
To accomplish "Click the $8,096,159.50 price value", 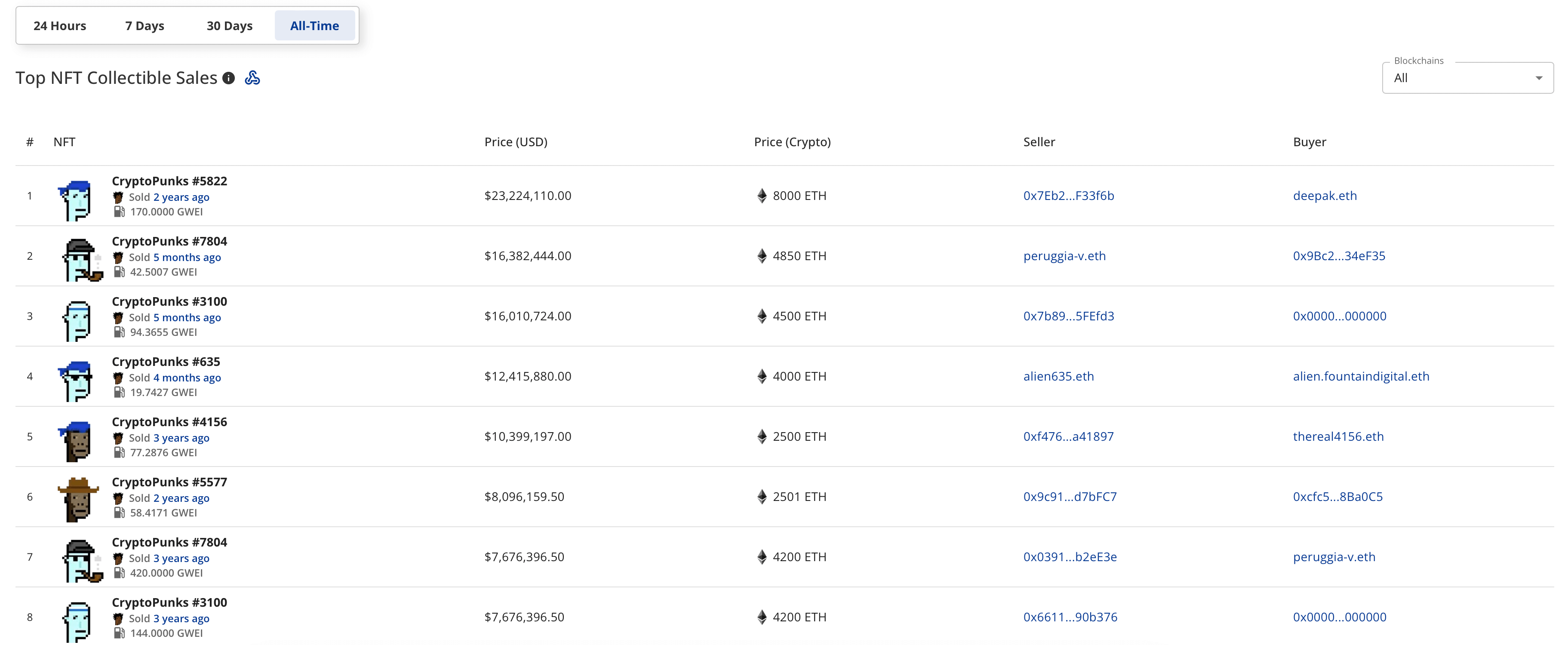I will pyautogui.click(x=524, y=497).
